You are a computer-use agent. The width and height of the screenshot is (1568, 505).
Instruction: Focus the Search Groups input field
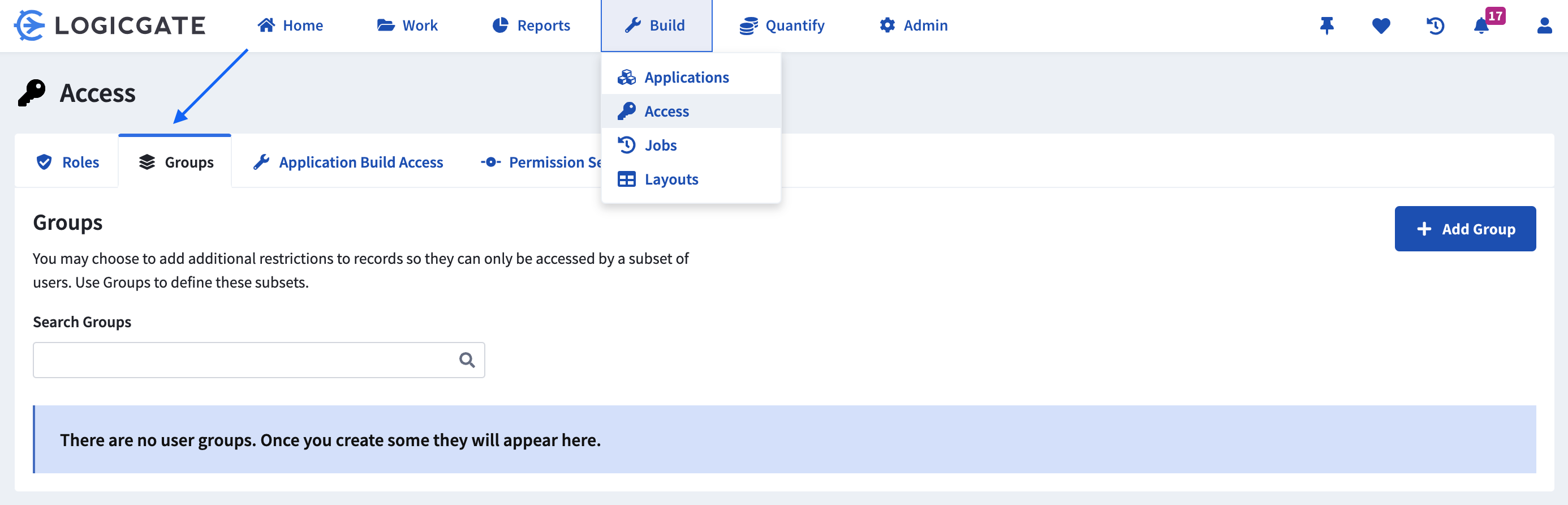pos(259,360)
